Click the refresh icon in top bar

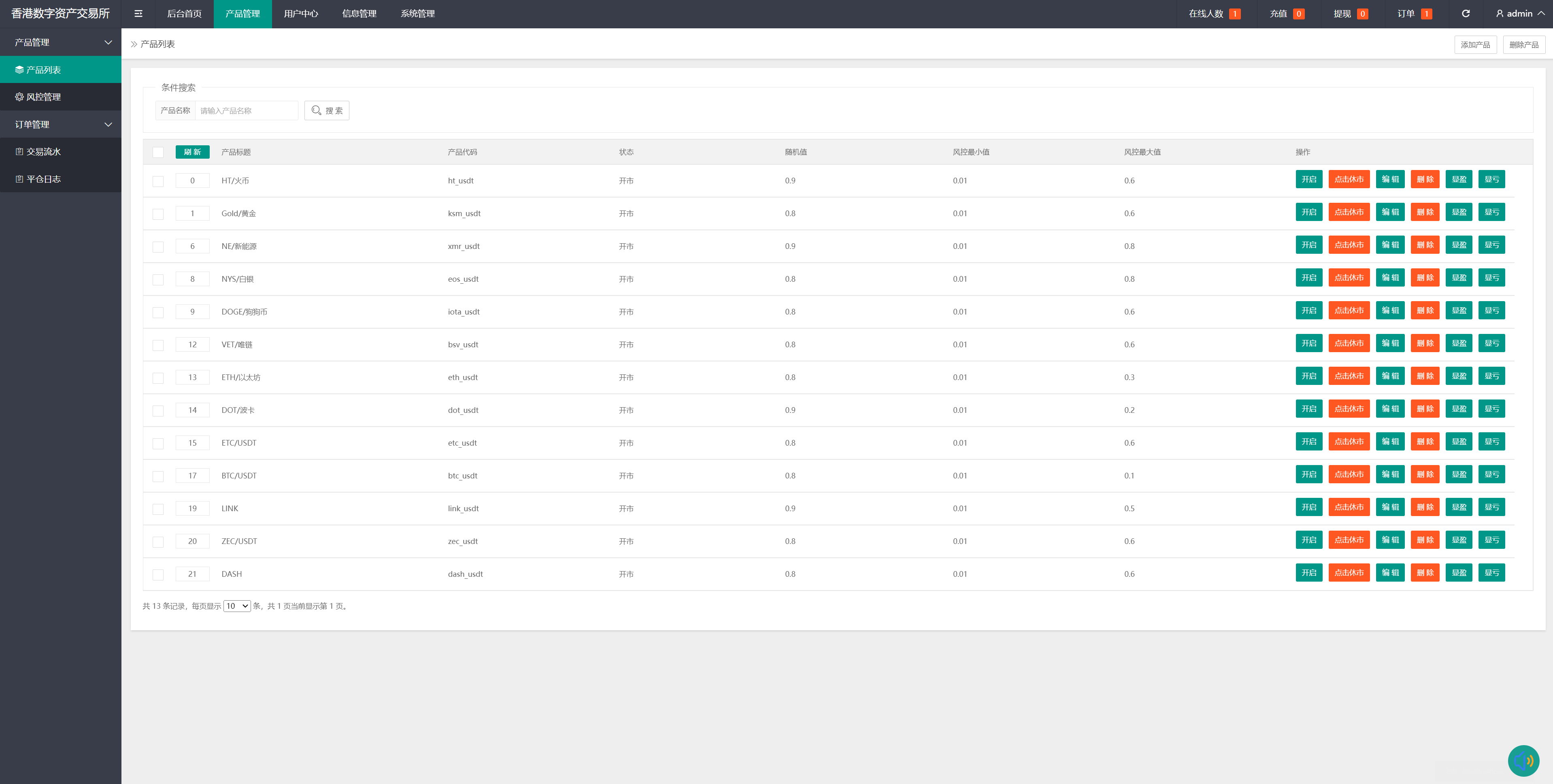point(1466,13)
